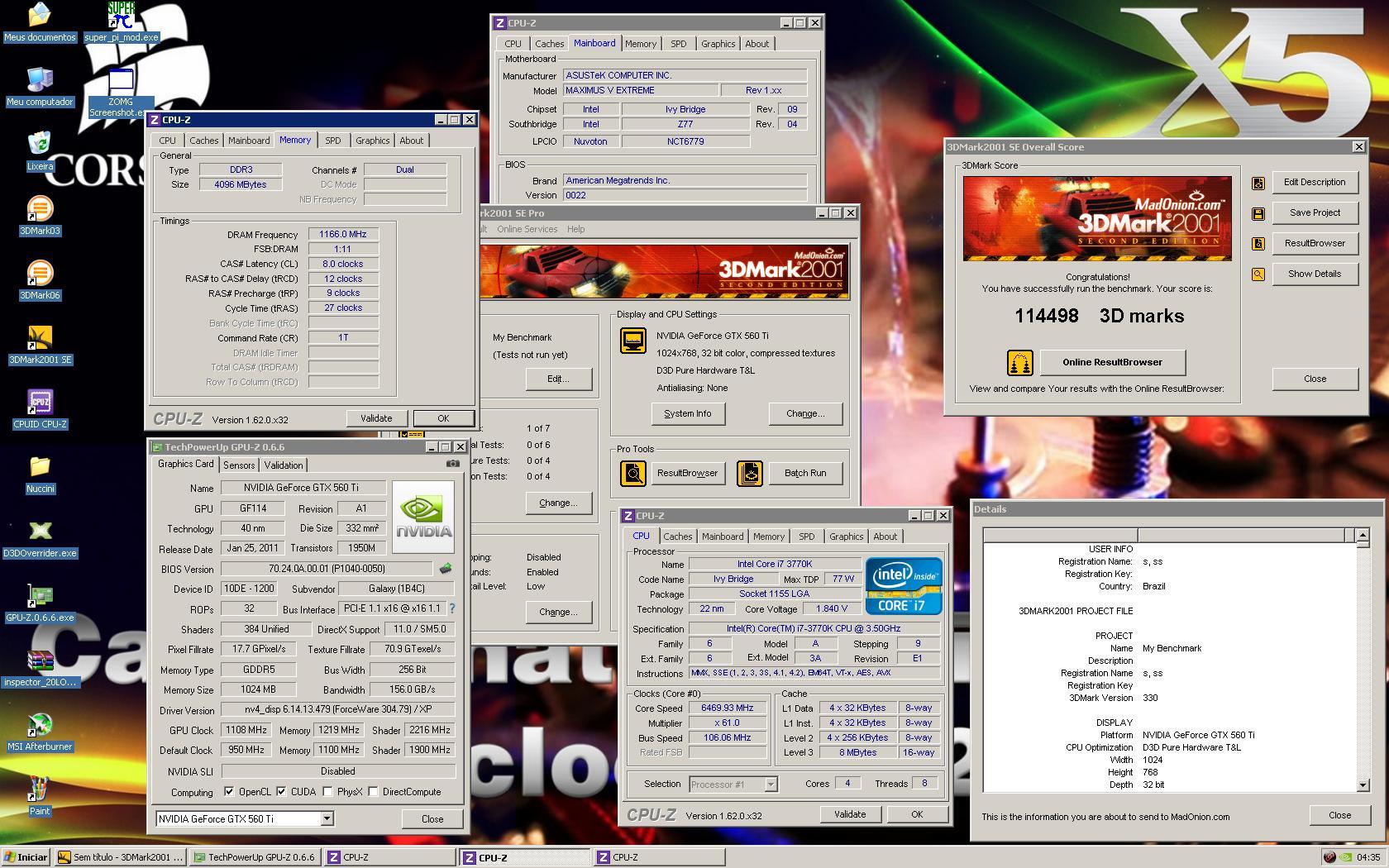Open super_pi_mod.exe desktop icon
The width and height of the screenshot is (1389, 868).
122,22
